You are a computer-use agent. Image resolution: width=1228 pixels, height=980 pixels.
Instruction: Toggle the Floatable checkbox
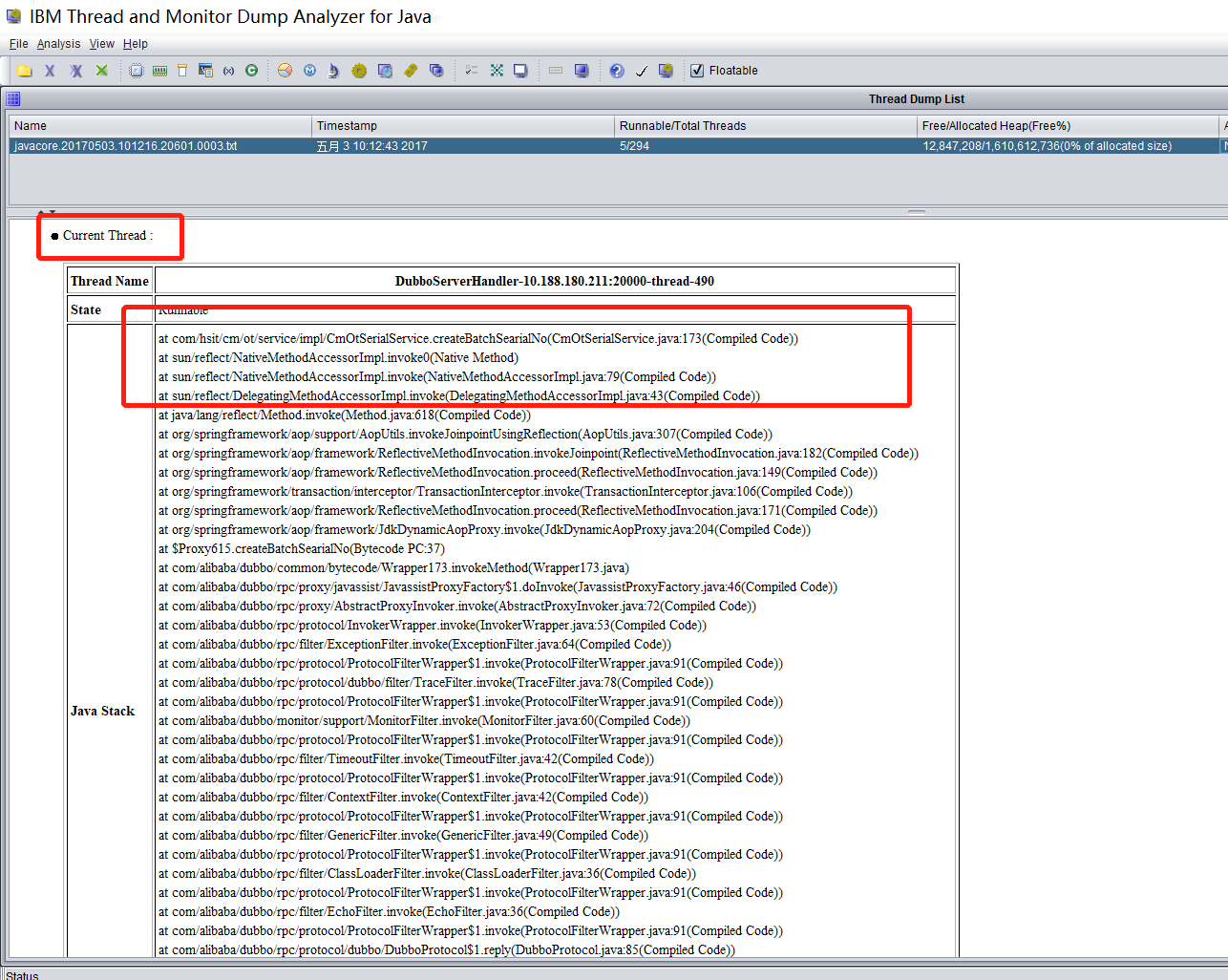click(x=697, y=71)
